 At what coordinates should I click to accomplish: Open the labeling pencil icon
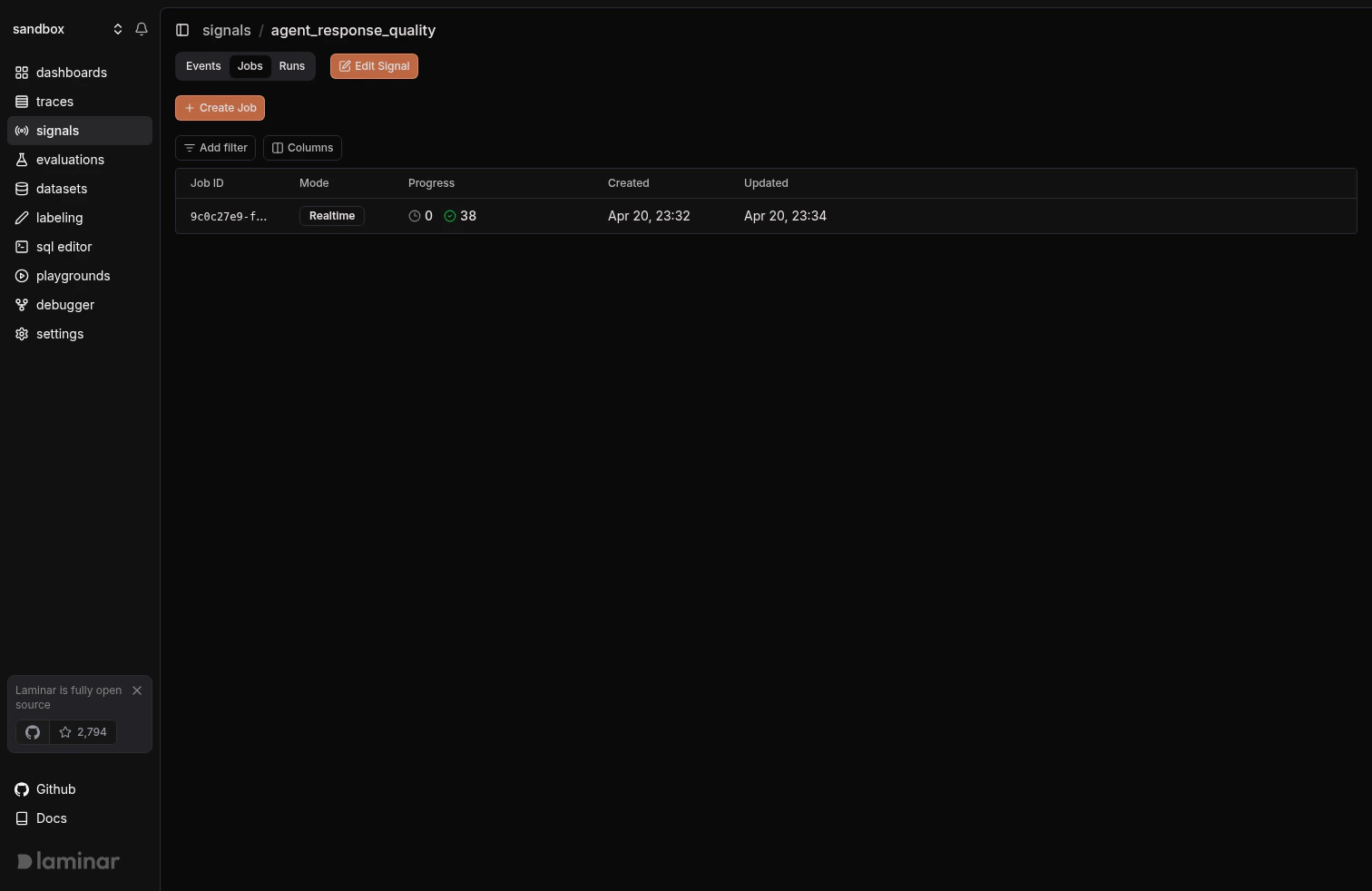click(22, 217)
